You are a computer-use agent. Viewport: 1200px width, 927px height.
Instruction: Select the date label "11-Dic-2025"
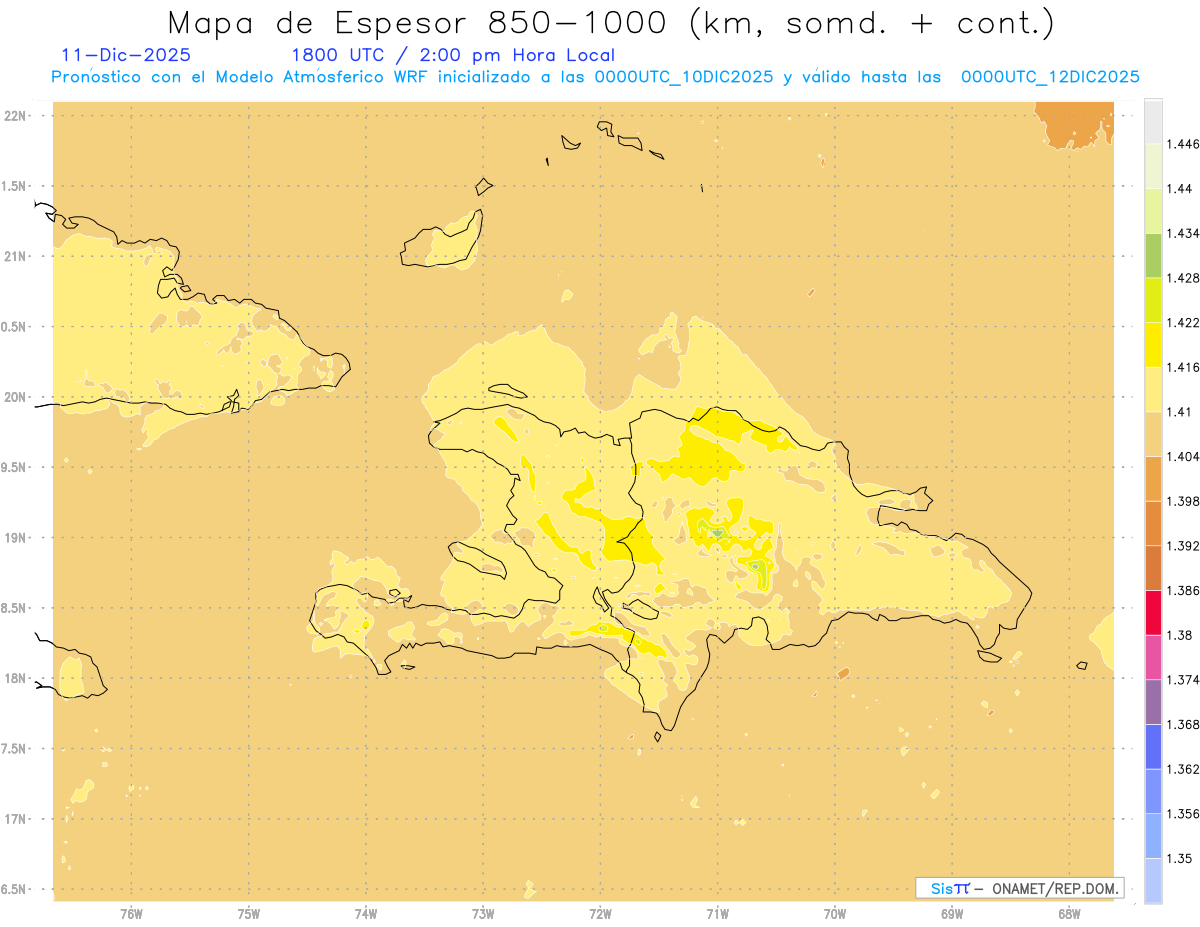tap(126, 55)
